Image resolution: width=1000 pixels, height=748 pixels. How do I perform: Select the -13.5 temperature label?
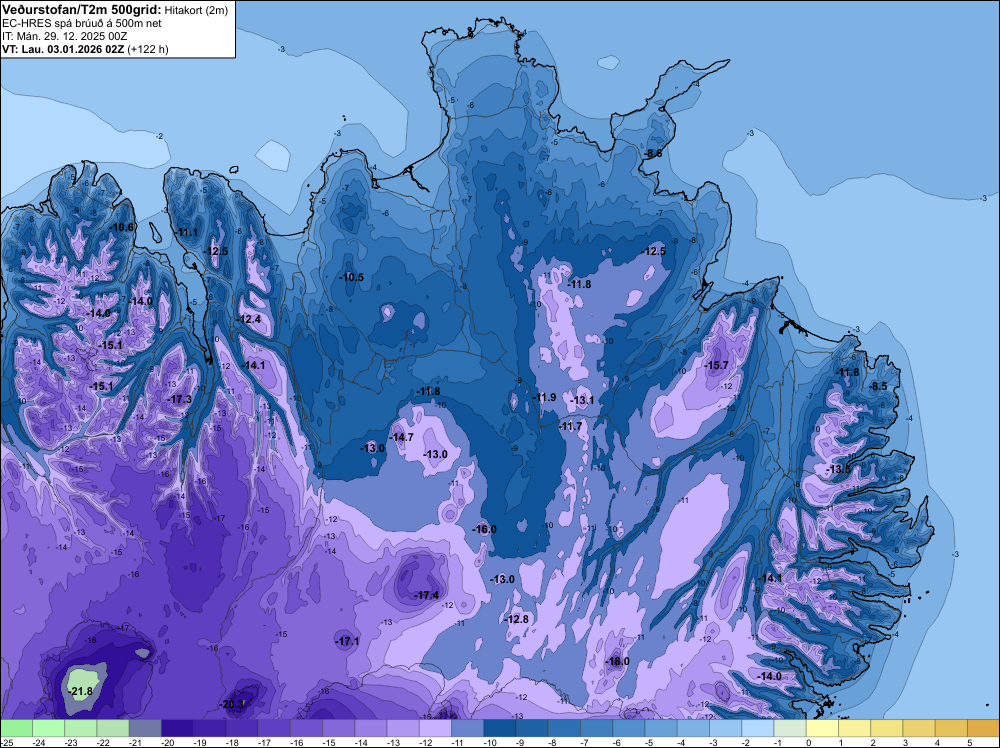[838, 469]
